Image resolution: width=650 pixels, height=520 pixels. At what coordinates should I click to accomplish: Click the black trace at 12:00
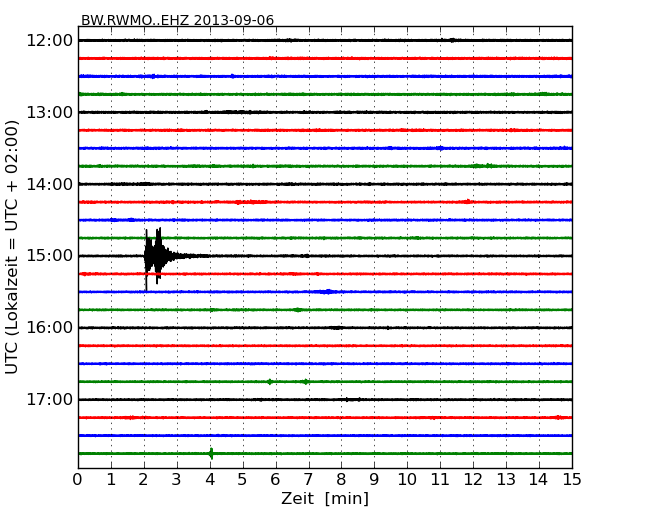click(x=325, y=40)
